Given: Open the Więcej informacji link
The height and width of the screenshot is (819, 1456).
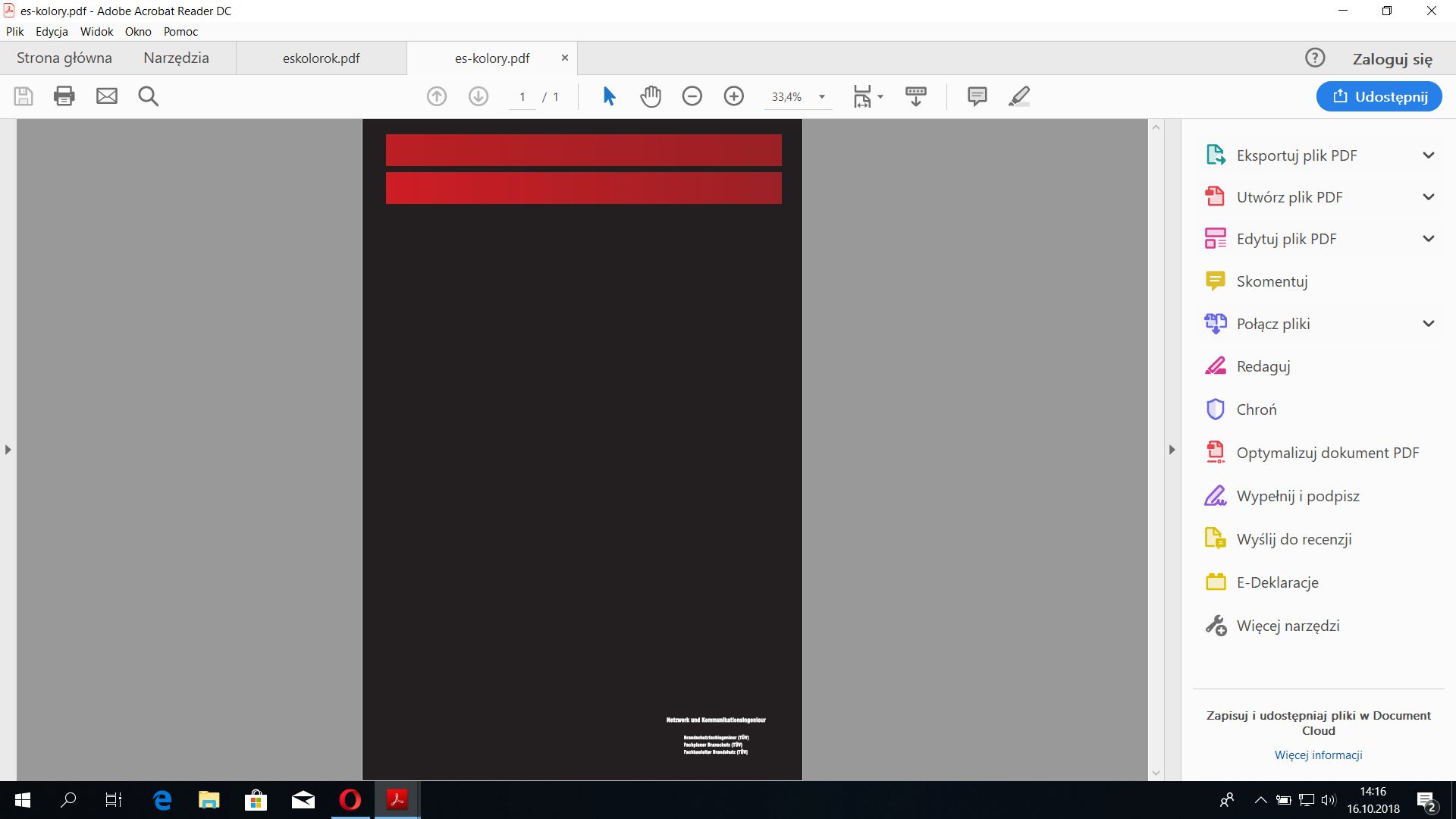Looking at the screenshot, I should [1318, 755].
